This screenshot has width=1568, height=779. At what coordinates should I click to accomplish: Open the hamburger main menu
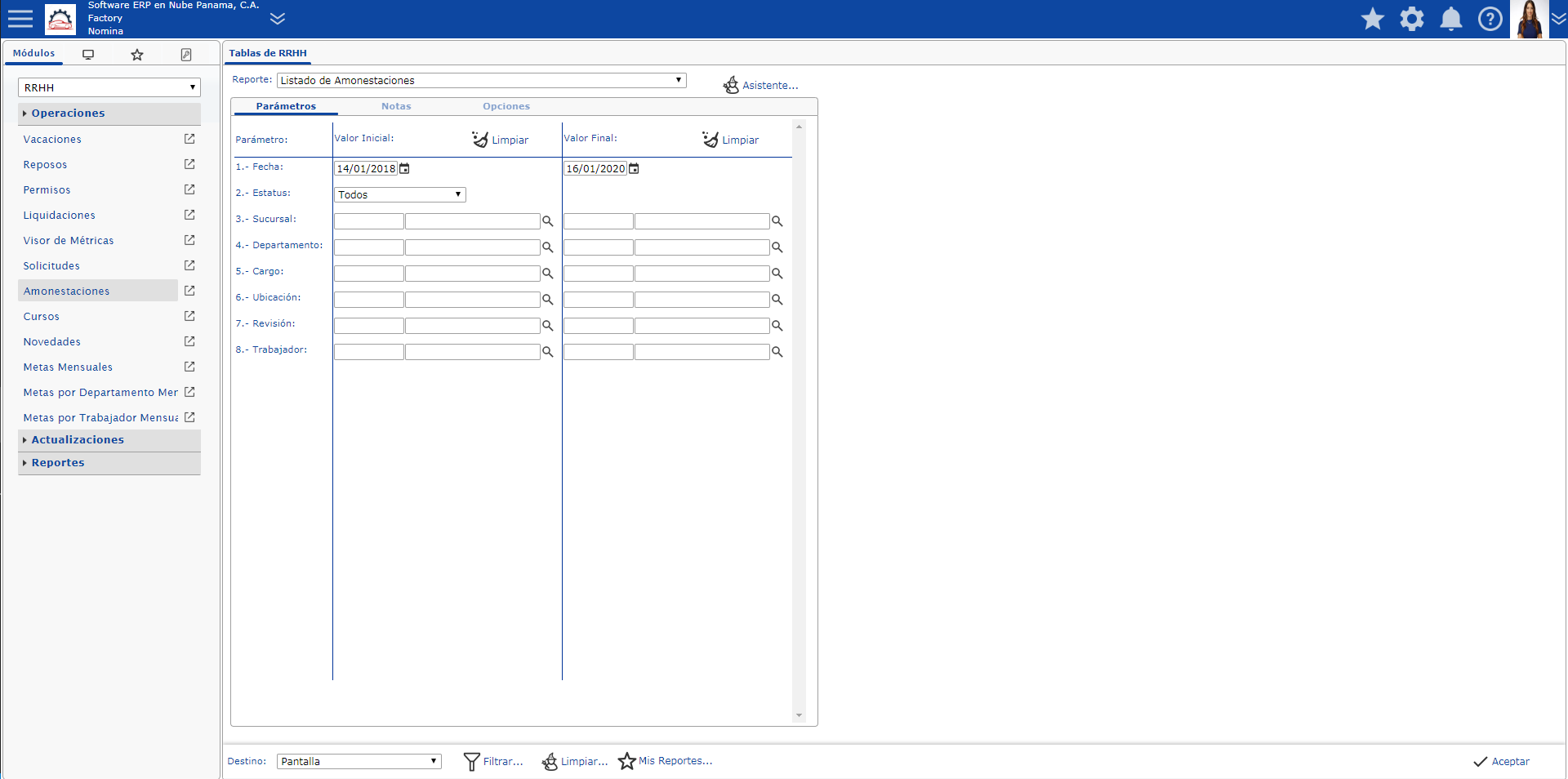click(x=20, y=19)
